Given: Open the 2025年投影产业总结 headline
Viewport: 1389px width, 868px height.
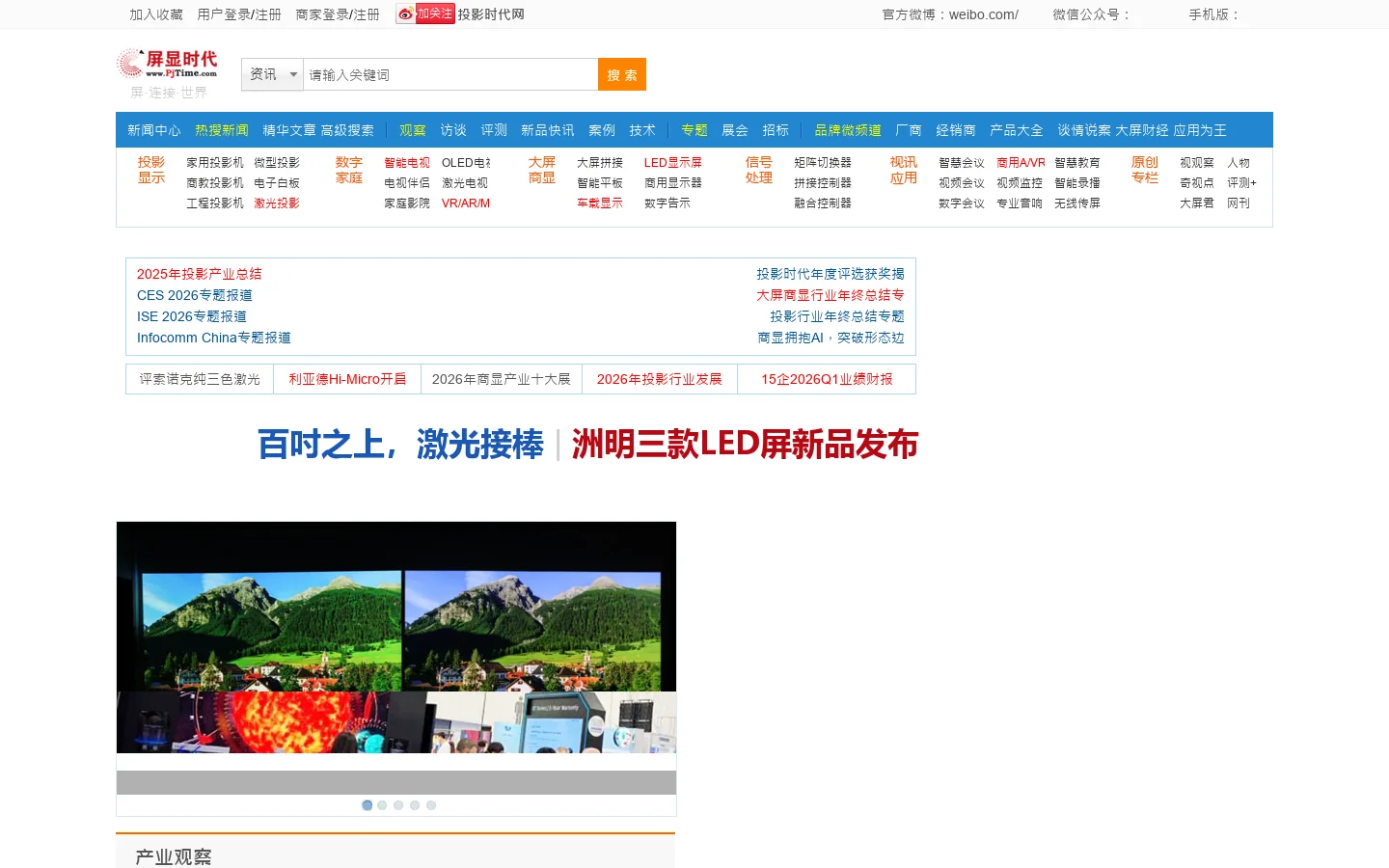Looking at the screenshot, I should (200, 274).
